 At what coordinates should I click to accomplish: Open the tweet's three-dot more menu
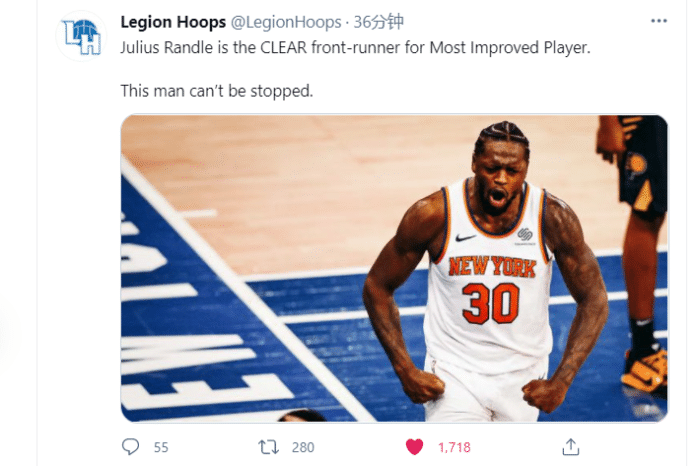658,21
